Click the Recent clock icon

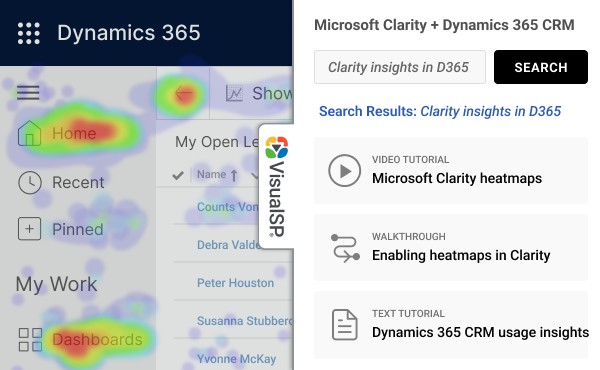point(29,182)
